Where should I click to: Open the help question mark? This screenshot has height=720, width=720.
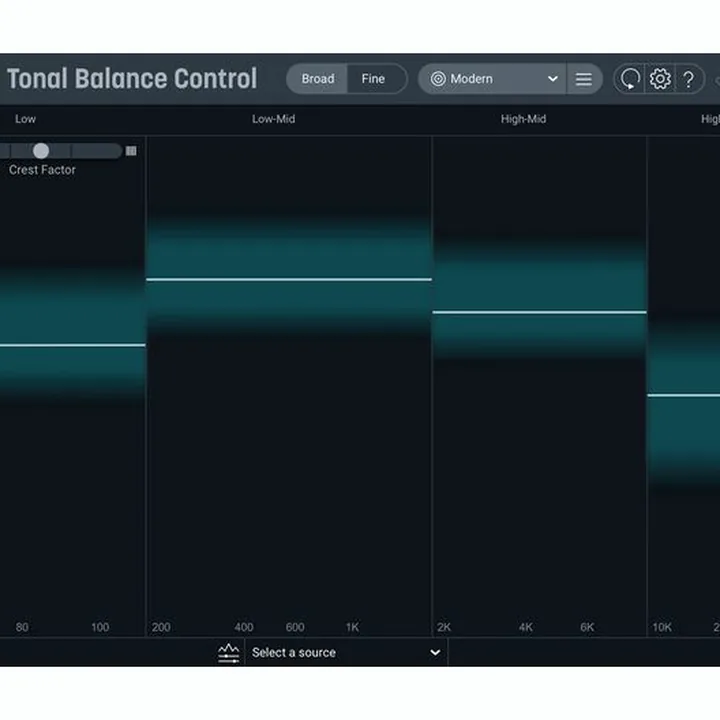(x=688, y=79)
